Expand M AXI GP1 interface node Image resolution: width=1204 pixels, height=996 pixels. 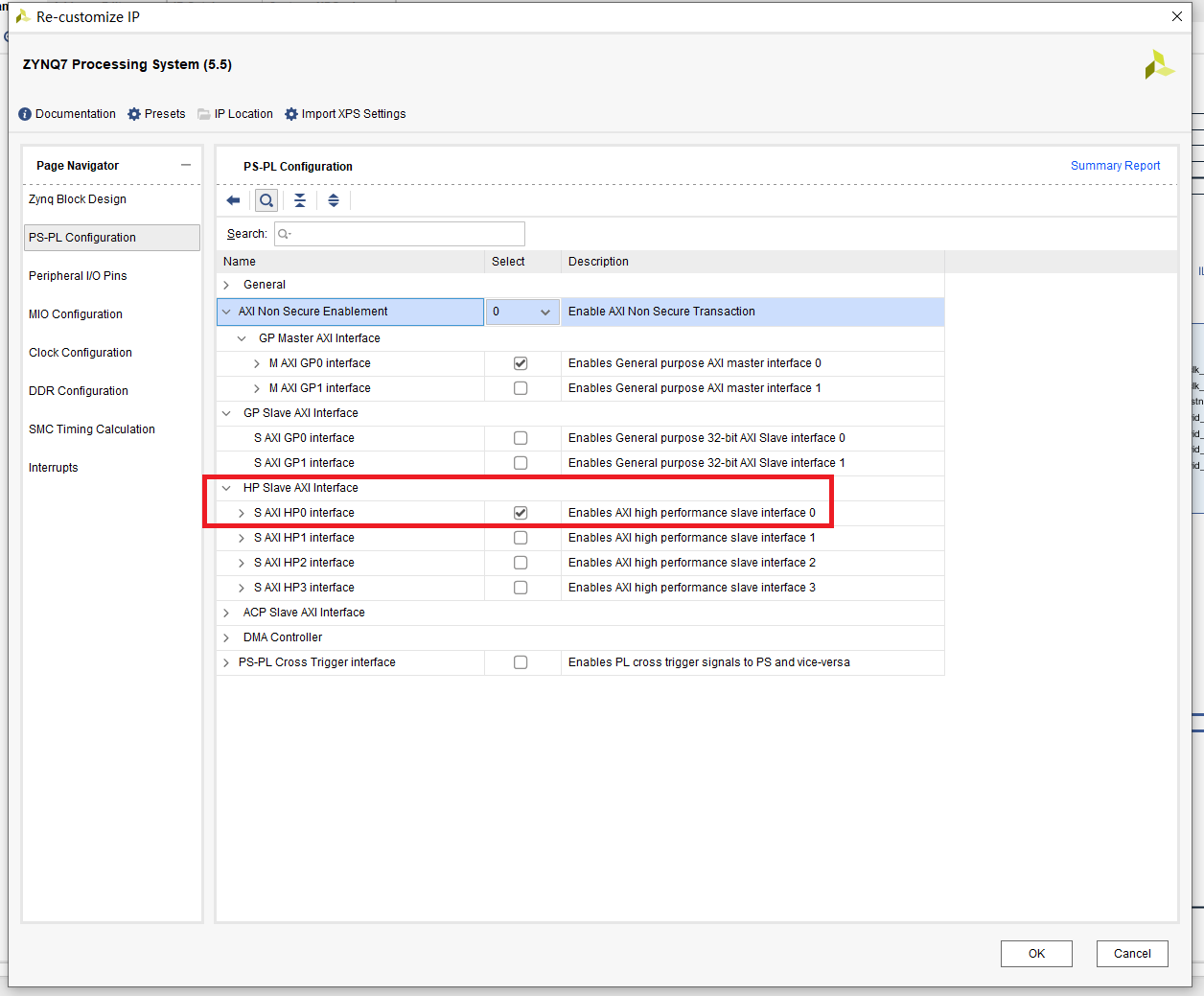pyautogui.click(x=257, y=388)
